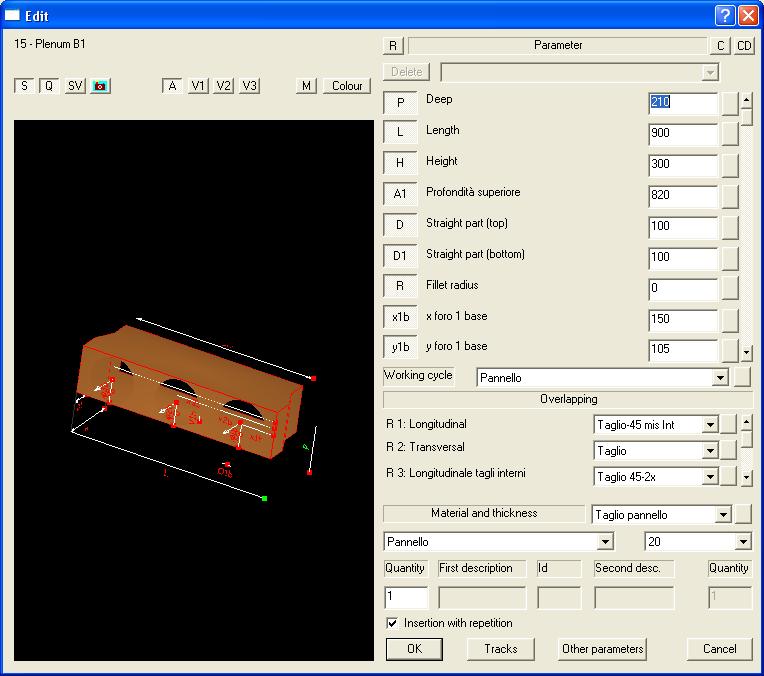Image resolution: width=764 pixels, height=676 pixels.
Task: Switch to the V1 view
Action: click(x=199, y=86)
